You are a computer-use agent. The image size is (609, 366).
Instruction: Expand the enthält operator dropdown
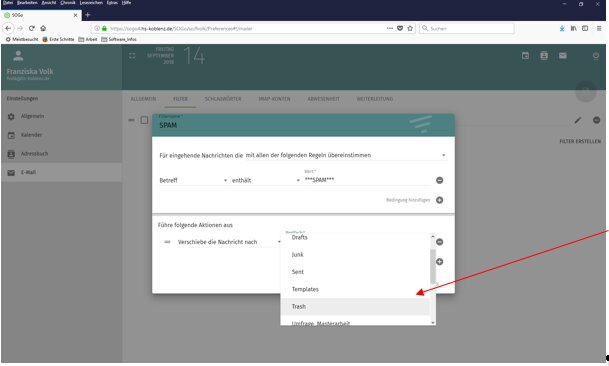click(266, 180)
